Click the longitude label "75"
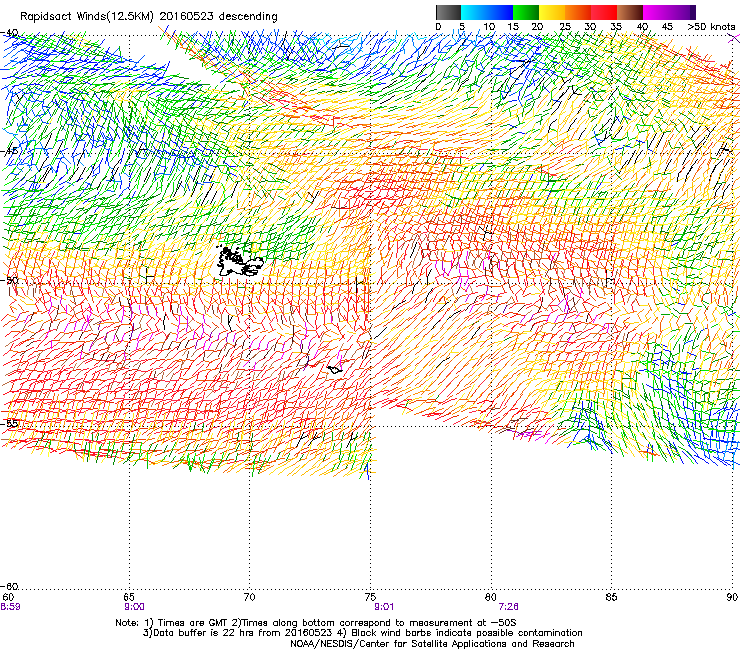 coord(370,597)
